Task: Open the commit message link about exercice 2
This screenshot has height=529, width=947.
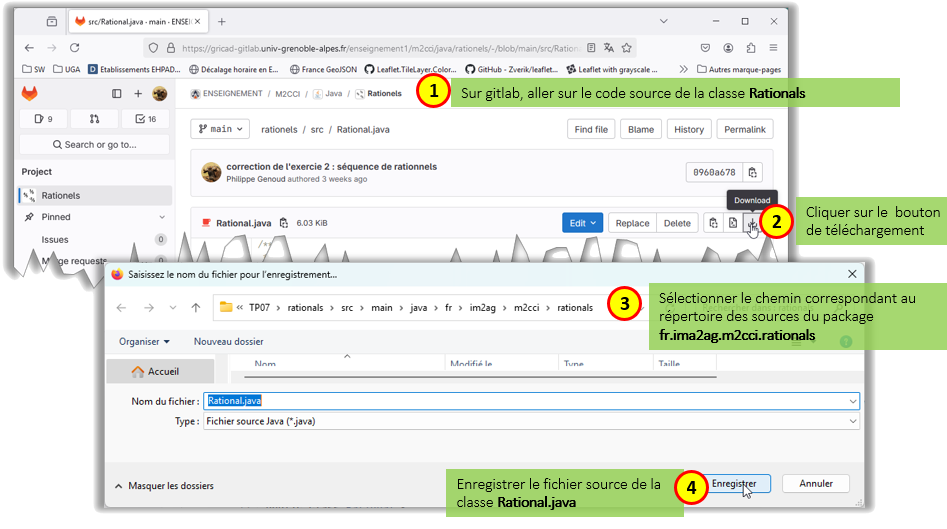Action: pos(332,167)
